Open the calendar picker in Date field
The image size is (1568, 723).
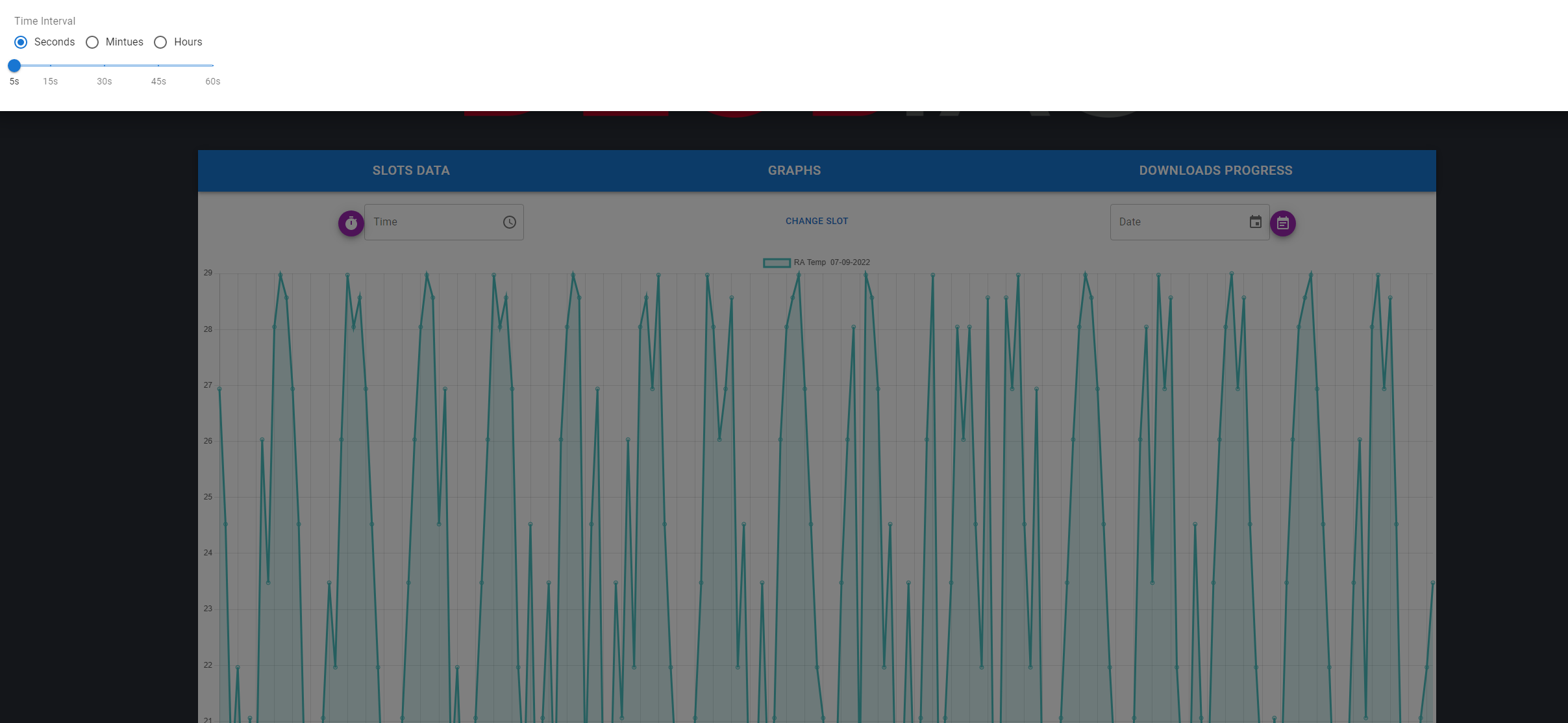pyautogui.click(x=1256, y=222)
